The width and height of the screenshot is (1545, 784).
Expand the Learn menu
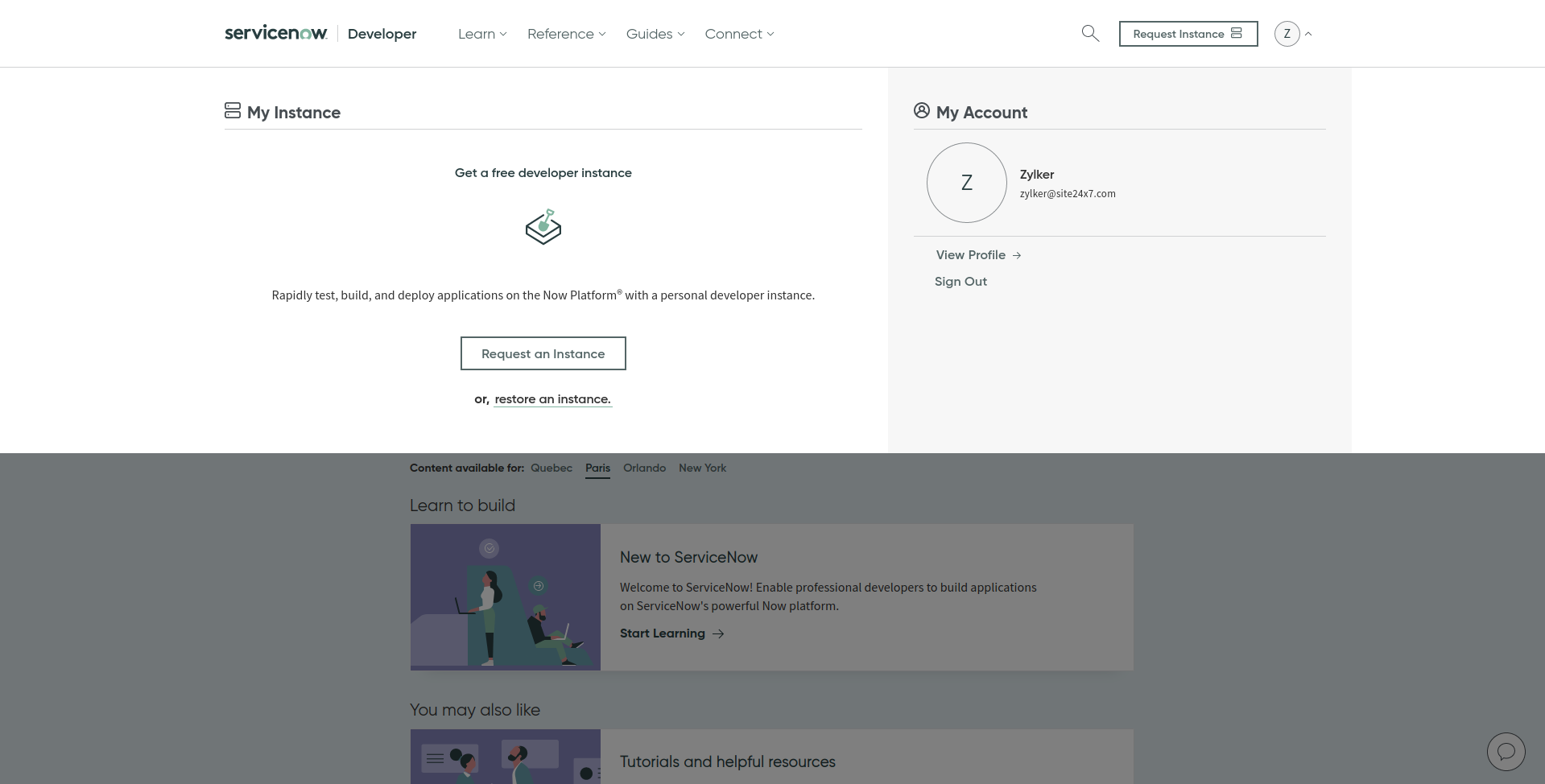482,34
